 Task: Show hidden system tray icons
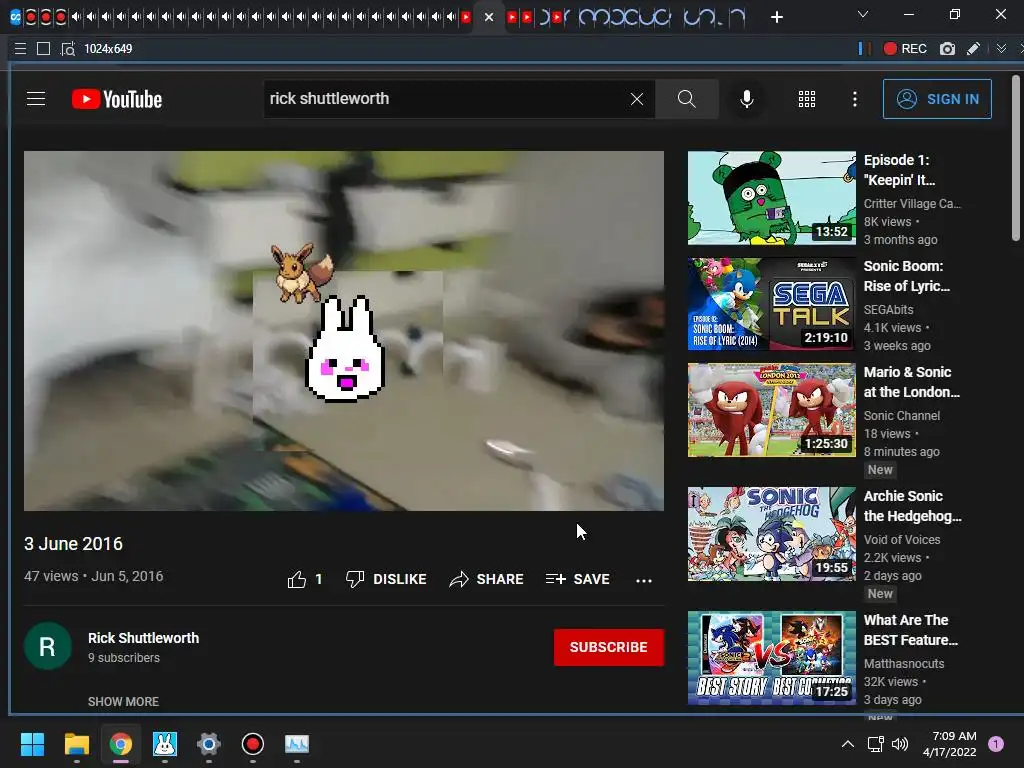click(x=848, y=744)
